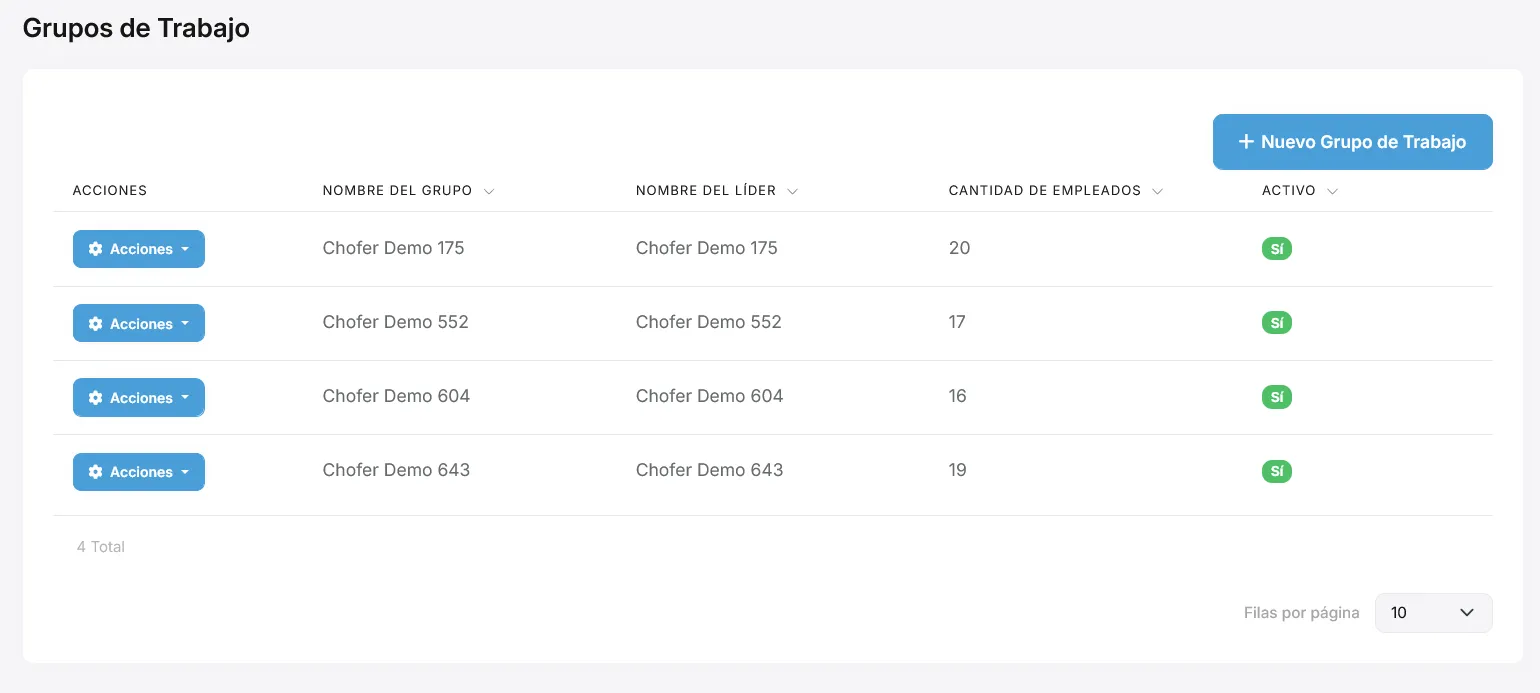Click the sort chevron beside Nombre del Grupo
Screen dimensions: 1540x693
click(x=489, y=191)
